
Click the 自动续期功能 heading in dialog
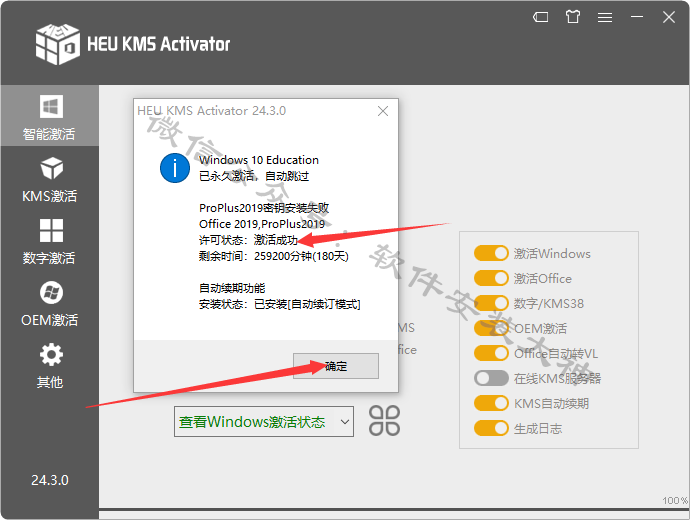point(232,288)
